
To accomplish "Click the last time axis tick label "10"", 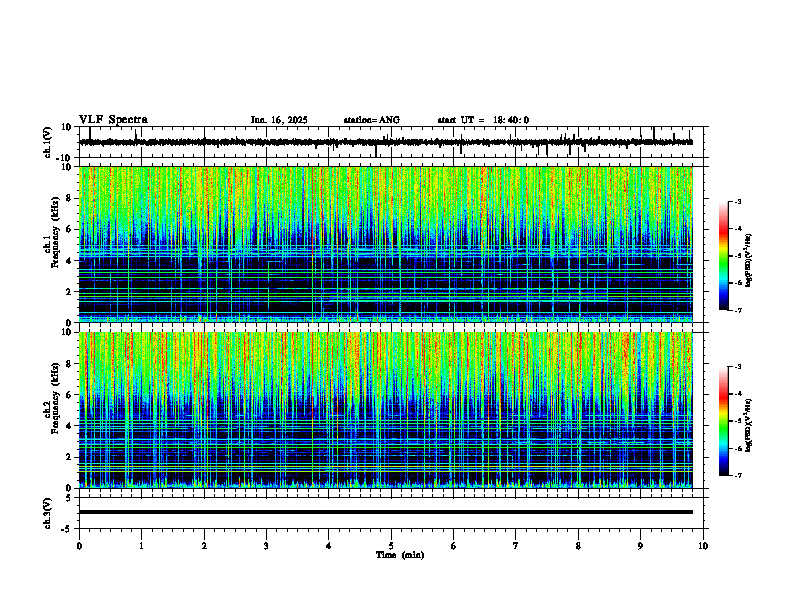I will coord(703,546).
